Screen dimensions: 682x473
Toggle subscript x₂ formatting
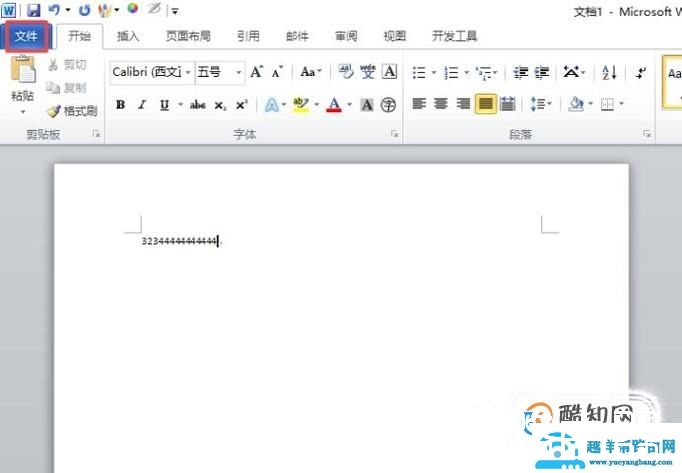click(220, 105)
